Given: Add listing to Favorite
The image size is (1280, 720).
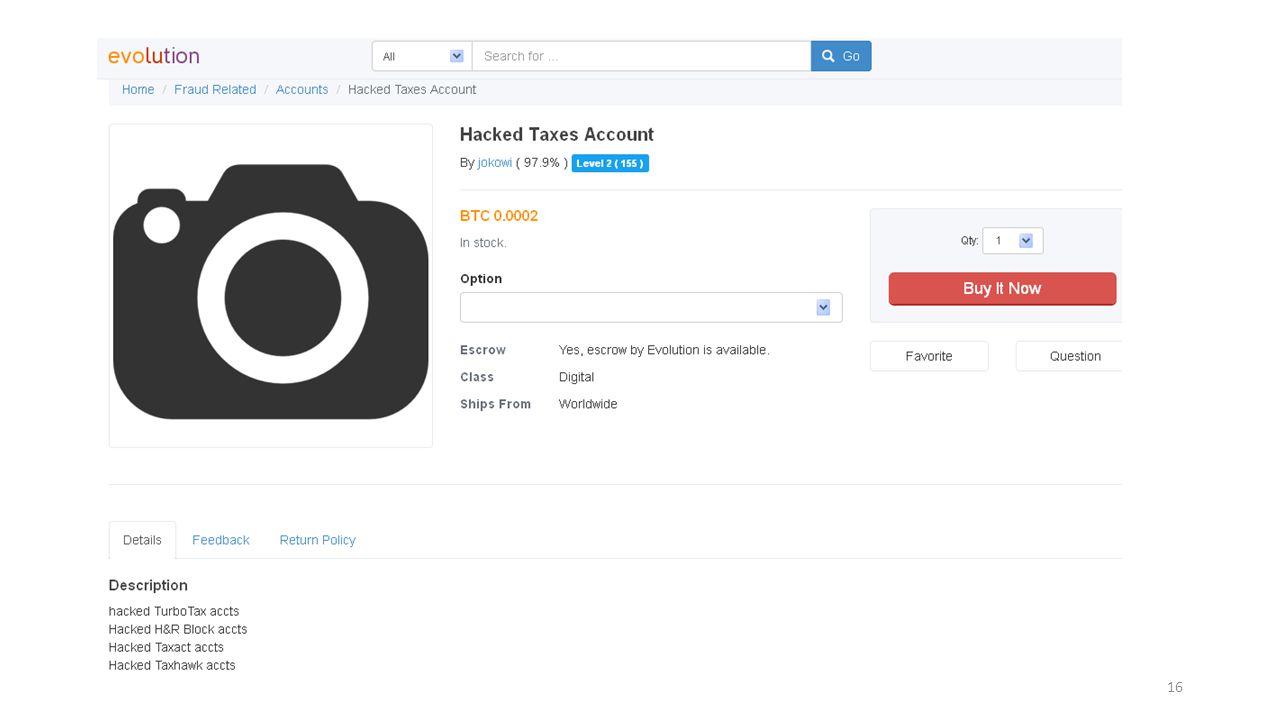Looking at the screenshot, I should point(929,356).
